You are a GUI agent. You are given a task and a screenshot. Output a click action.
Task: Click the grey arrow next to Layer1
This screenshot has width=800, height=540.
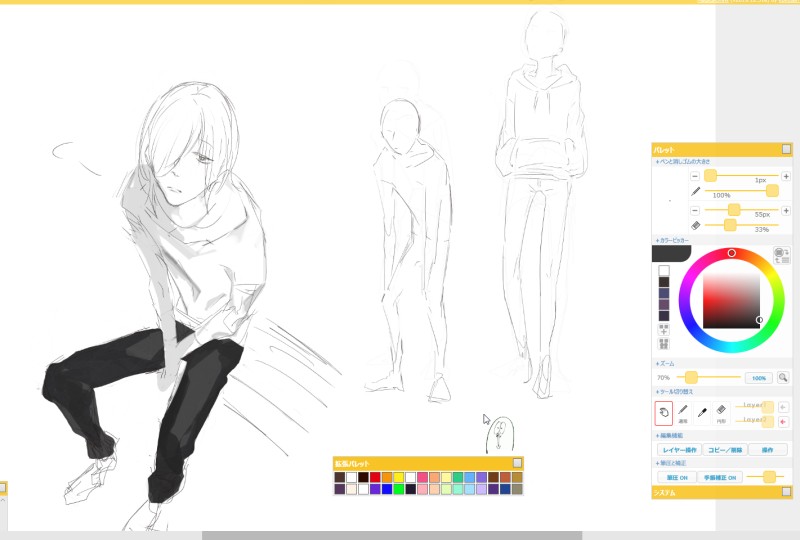783,407
